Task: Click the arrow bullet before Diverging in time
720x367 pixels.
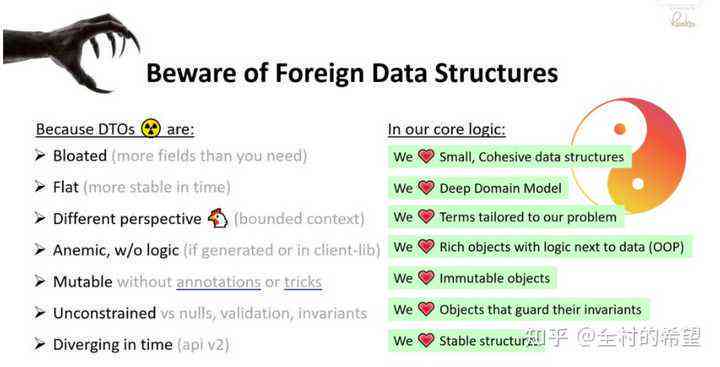Action: [40, 344]
